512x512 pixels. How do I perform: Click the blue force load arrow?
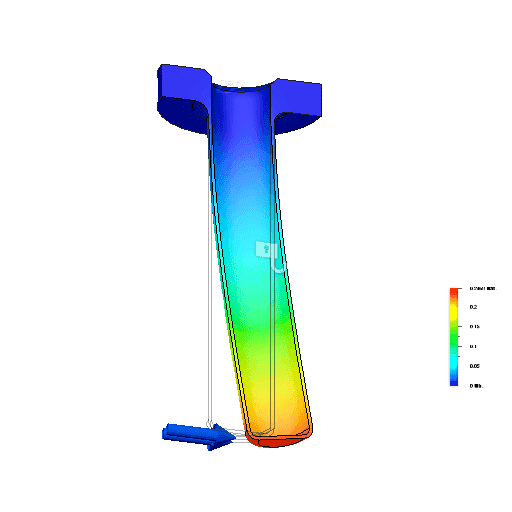pyautogui.click(x=198, y=437)
